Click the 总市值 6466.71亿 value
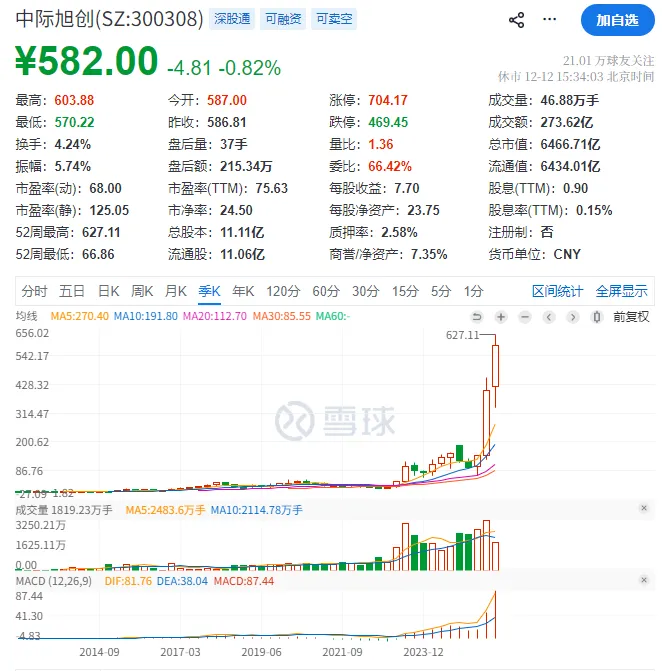 click(570, 144)
